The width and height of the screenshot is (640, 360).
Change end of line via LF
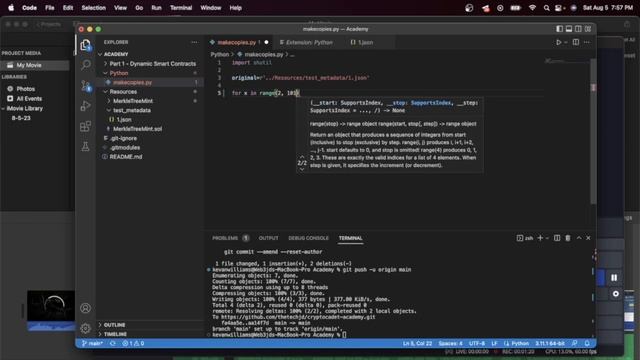tap(494, 343)
